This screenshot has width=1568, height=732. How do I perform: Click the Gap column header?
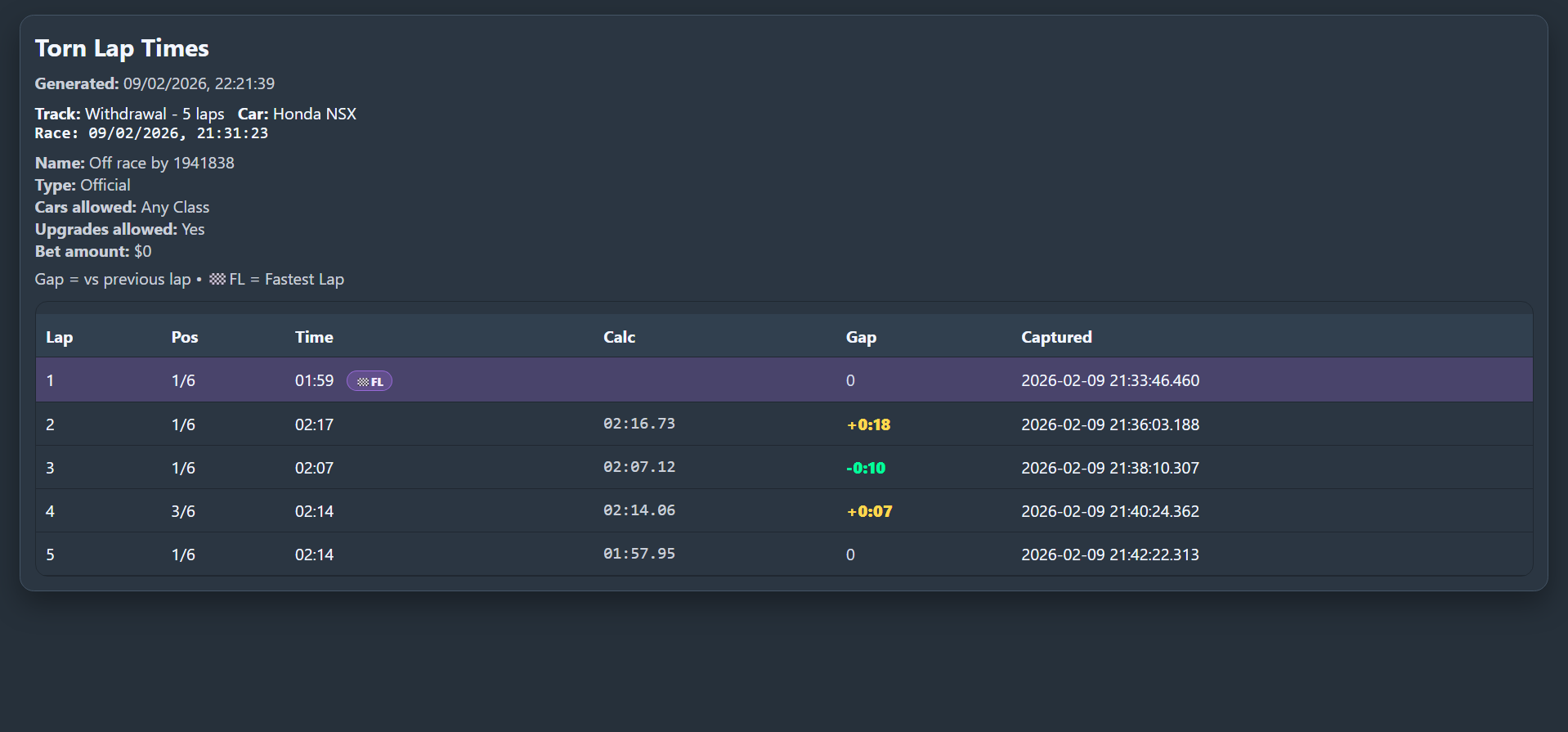pos(861,337)
